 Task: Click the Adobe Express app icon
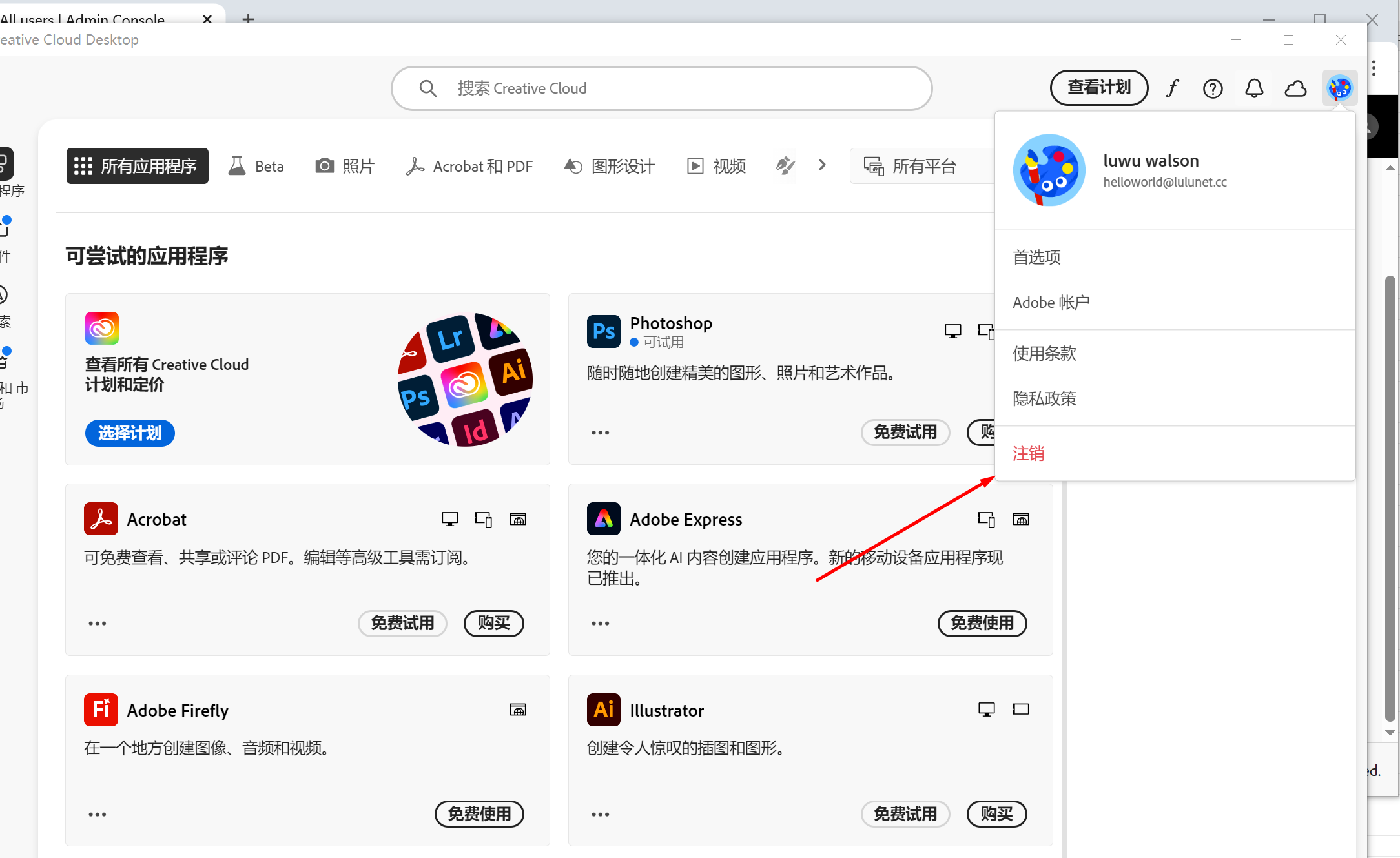(603, 518)
